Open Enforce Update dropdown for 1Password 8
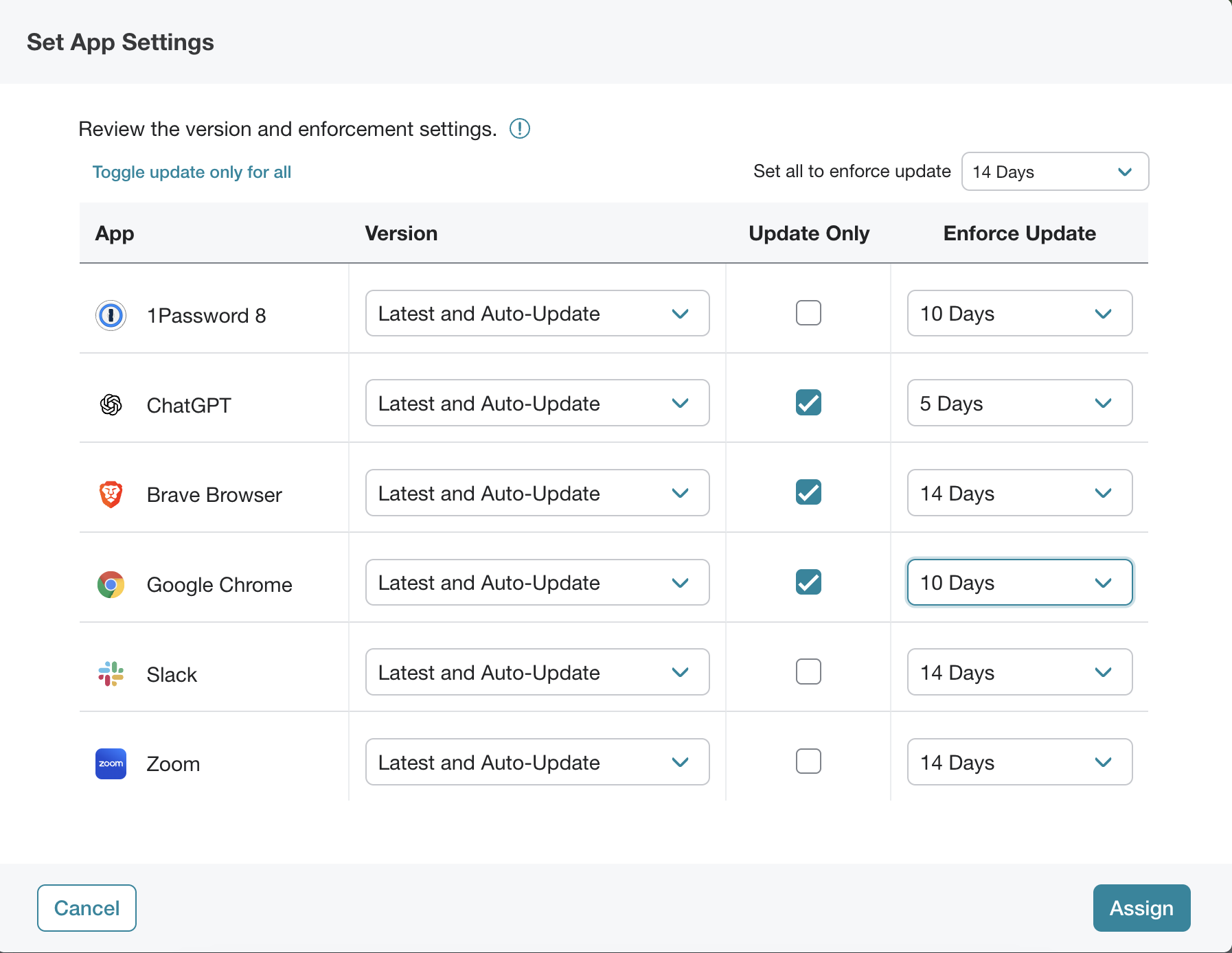Viewport: 1232px width, 953px height. 1020,313
